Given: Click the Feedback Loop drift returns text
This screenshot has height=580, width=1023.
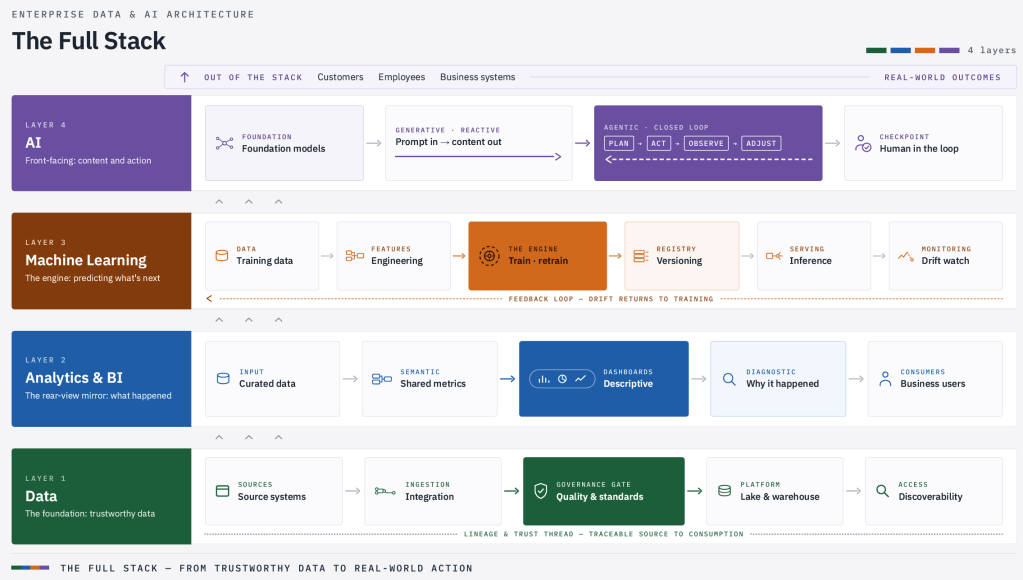Looking at the screenshot, I should (611, 299).
